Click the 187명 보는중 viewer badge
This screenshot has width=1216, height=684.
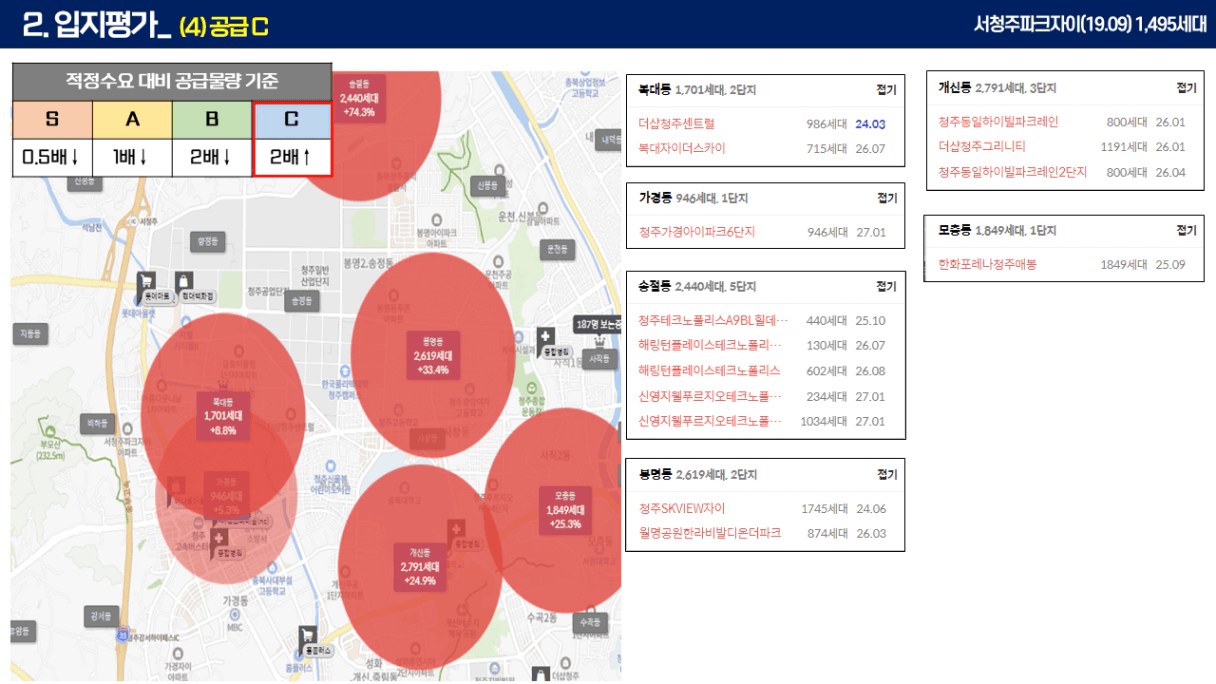pos(598,324)
